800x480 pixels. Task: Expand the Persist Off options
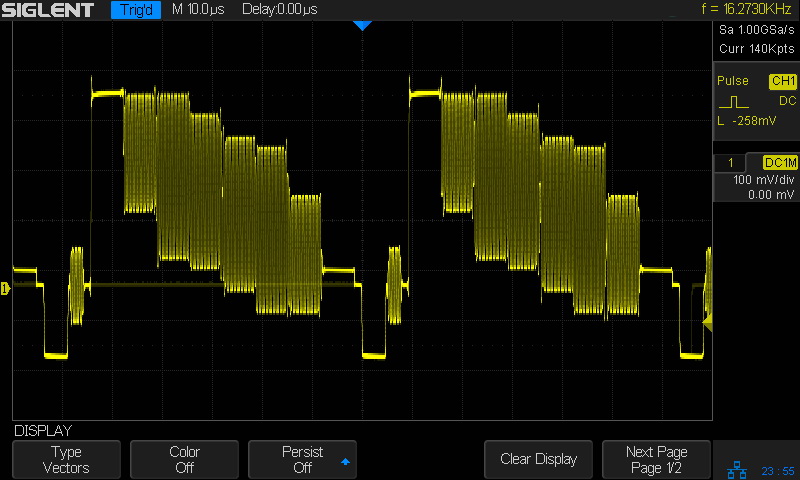pyautogui.click(x=302, y=460)
